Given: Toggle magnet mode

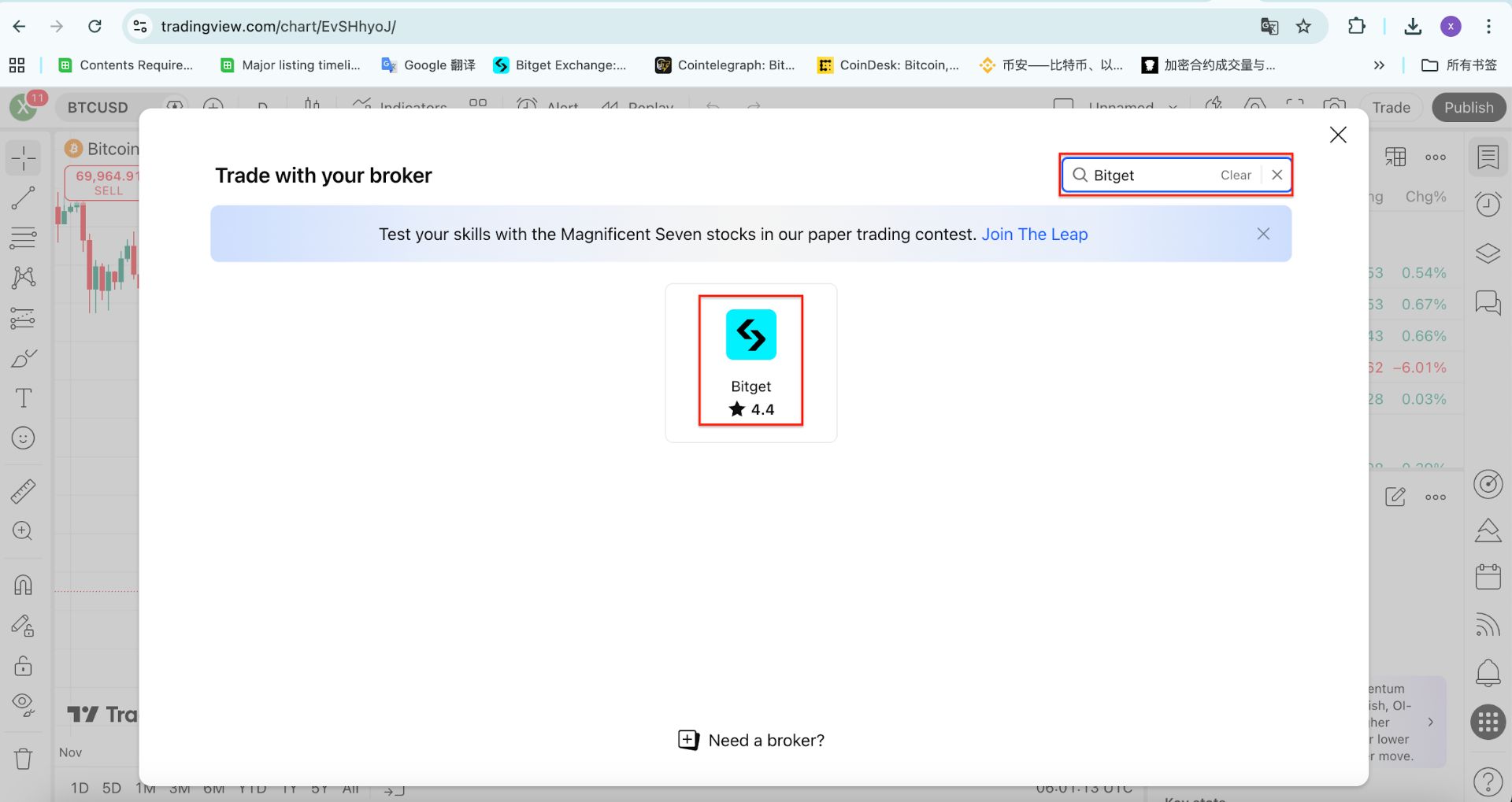Looking at the screenshot, I should (x=24, y=585).
